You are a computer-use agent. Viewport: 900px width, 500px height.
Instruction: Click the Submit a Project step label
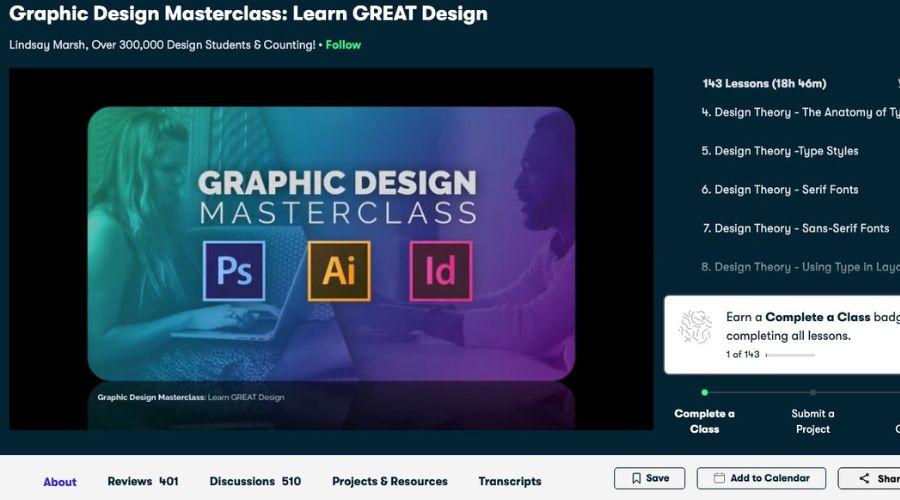(x=813, y=421)
